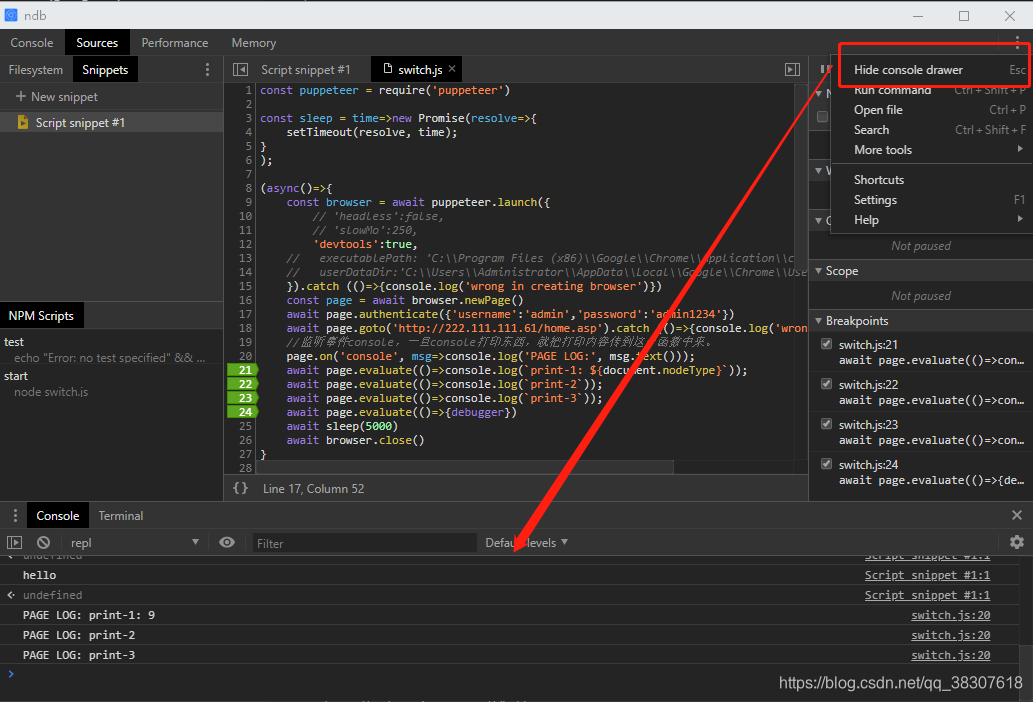Image resolution: width=1033 pixels, height=702 pixels.
Task: Toggle breakpoint marker on line 22
Action: (242, 384)
